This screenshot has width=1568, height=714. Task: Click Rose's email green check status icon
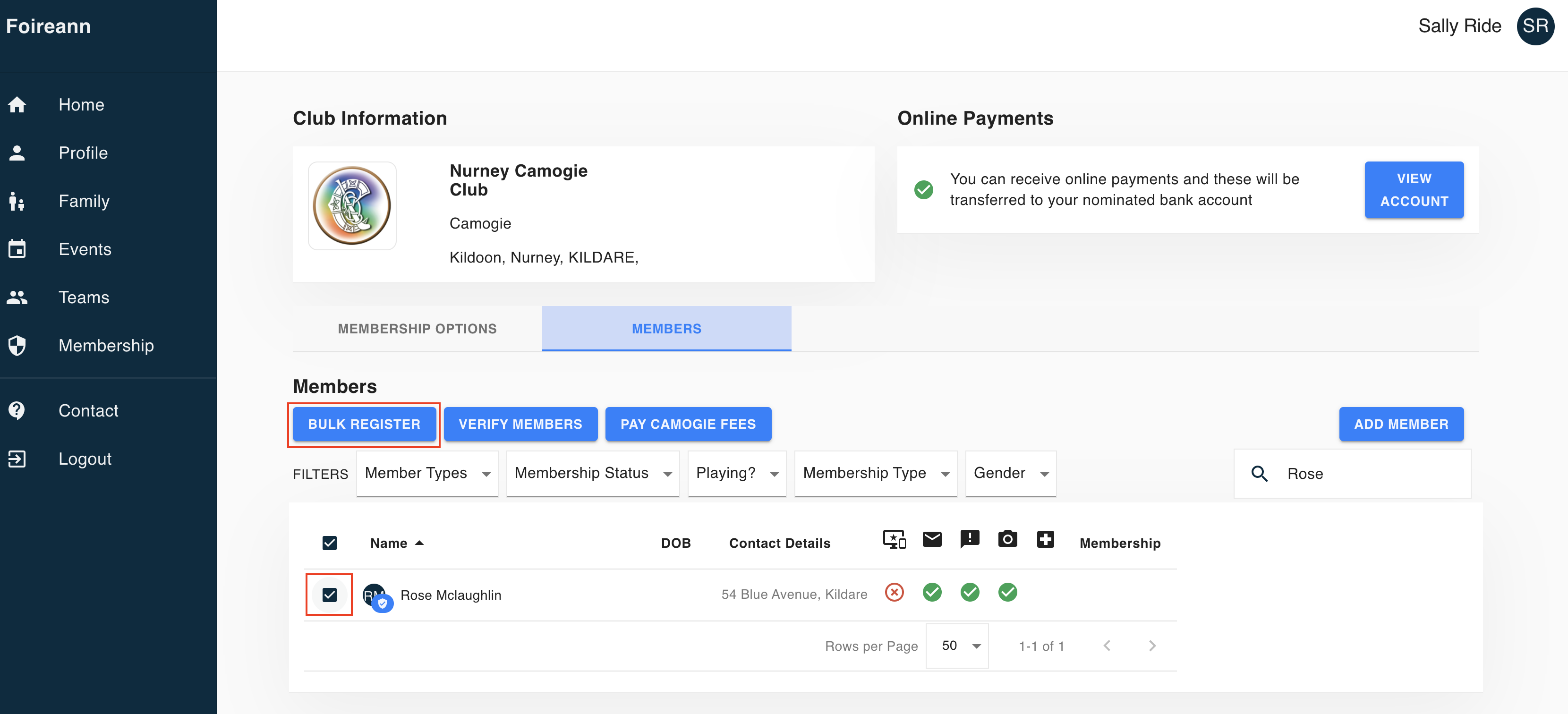click(932, 592)
